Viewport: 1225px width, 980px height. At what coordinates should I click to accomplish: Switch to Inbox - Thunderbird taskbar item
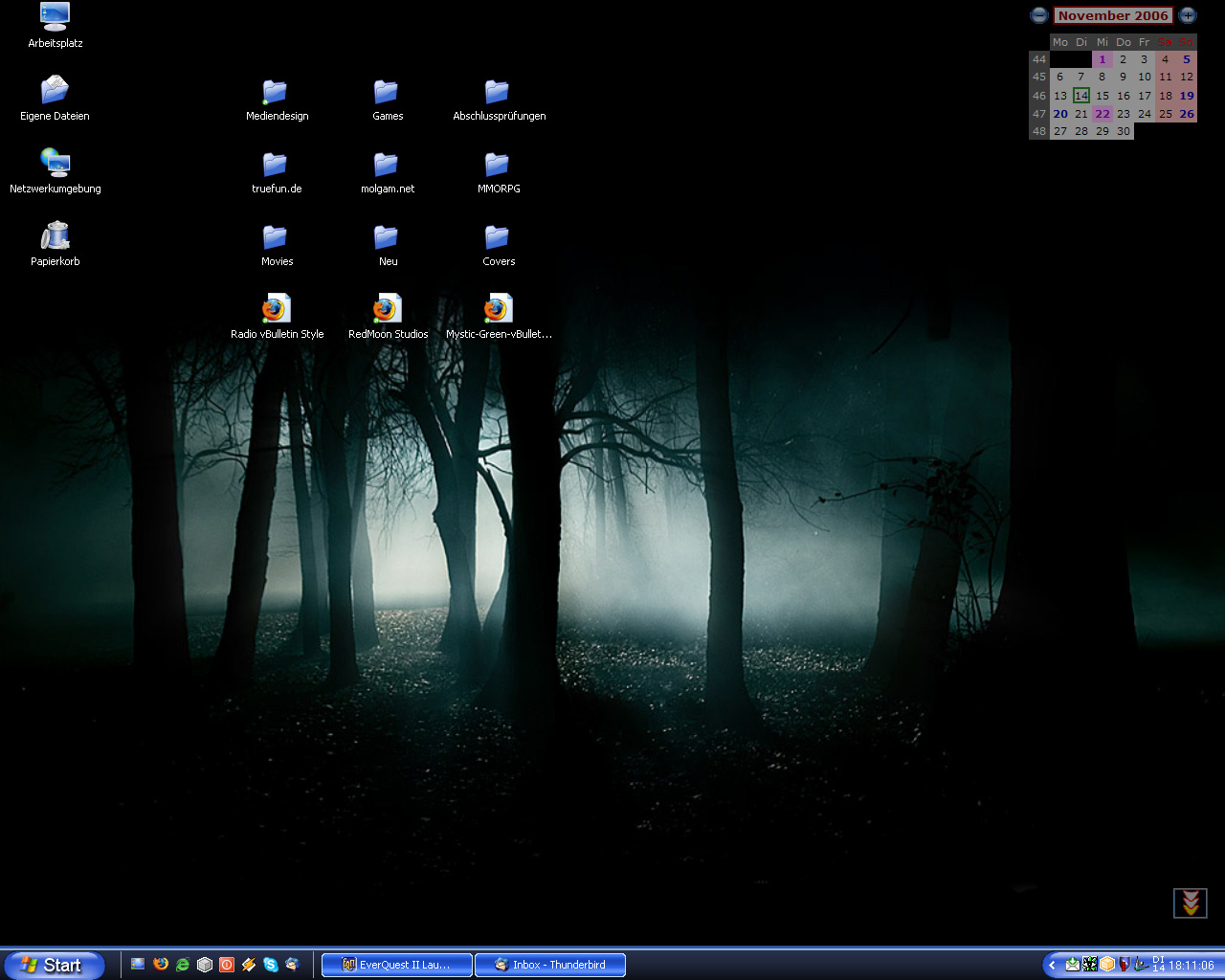(550, 965)
